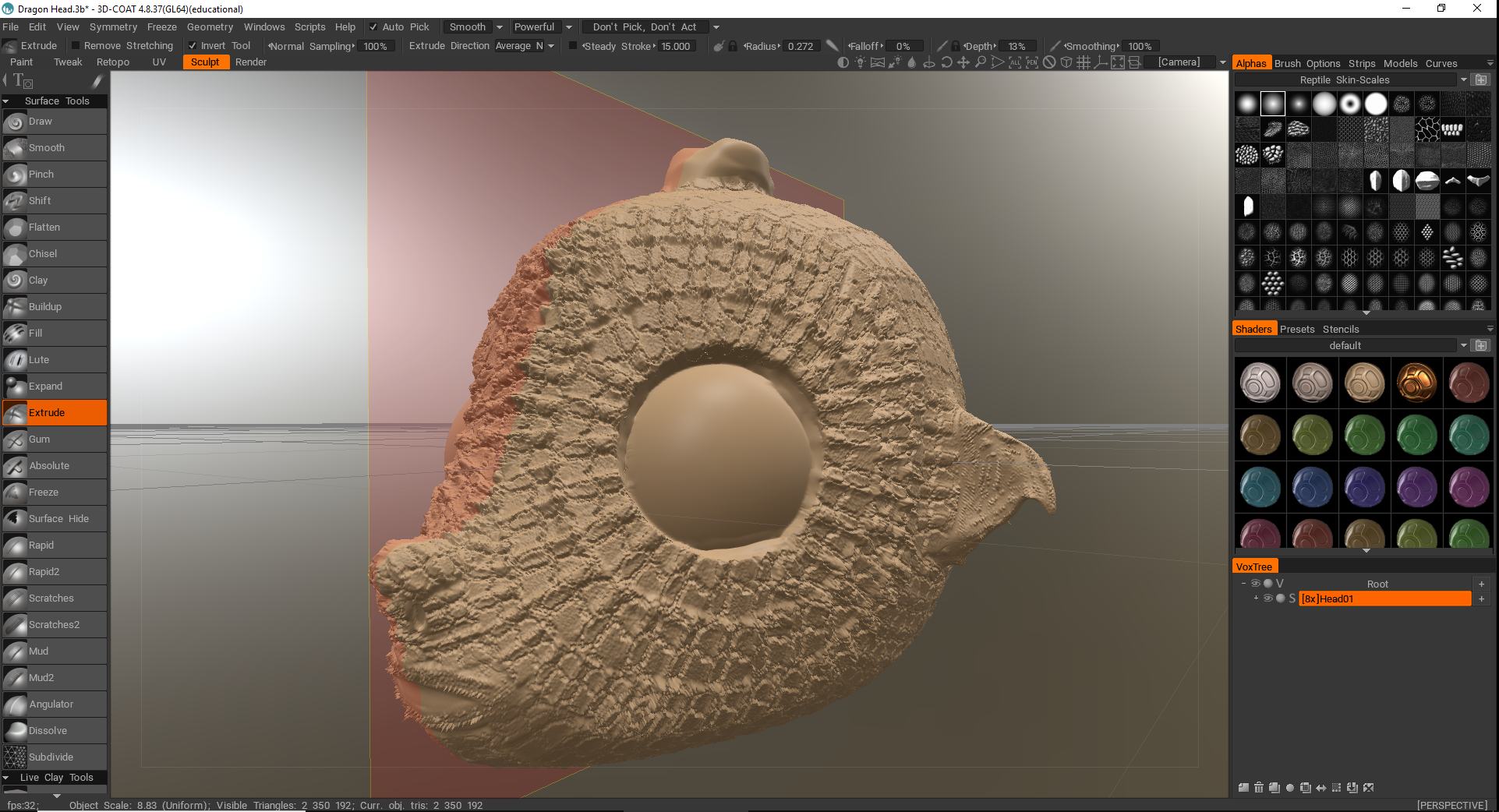The width and height of the screenshot is (1499, 812).
Task: Click the light bulb lighting icon
Action: [860, 62]
